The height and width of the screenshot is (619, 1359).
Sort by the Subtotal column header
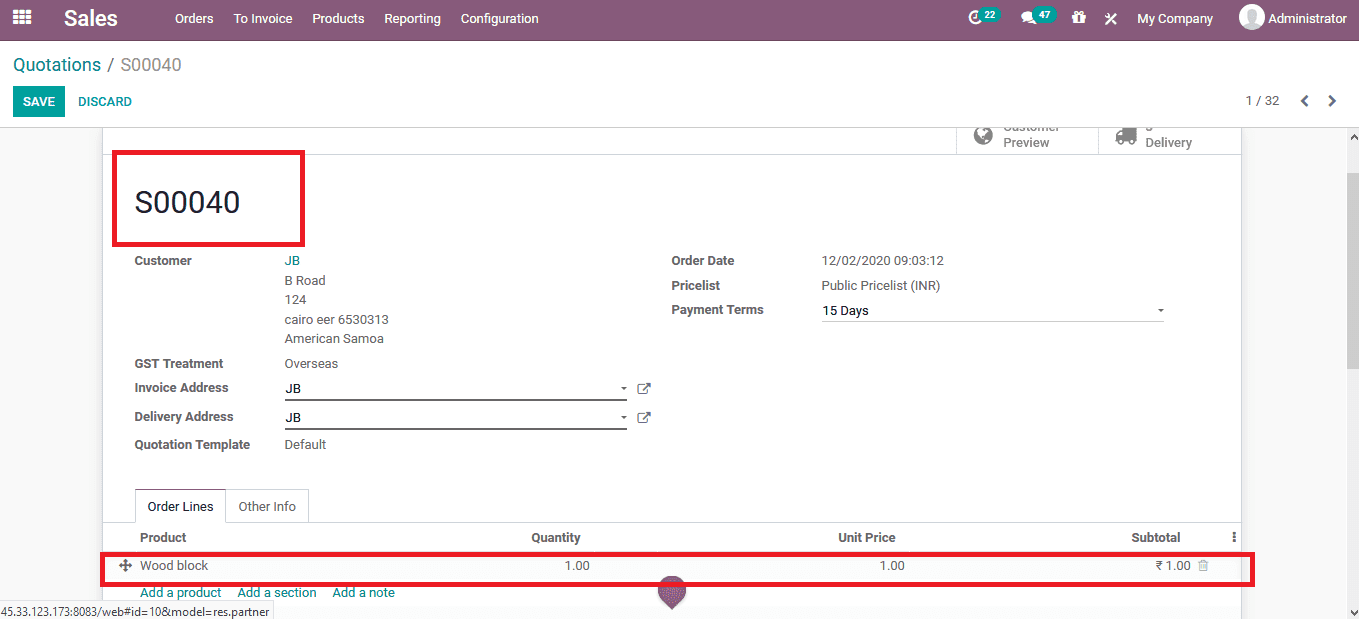[x=1156, y=538]
